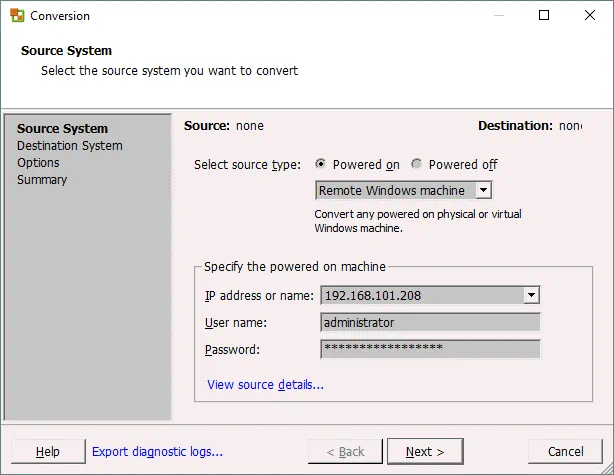Click the User name input field
Viewport: 614px width, 475px height.
(x=430, y=322)
